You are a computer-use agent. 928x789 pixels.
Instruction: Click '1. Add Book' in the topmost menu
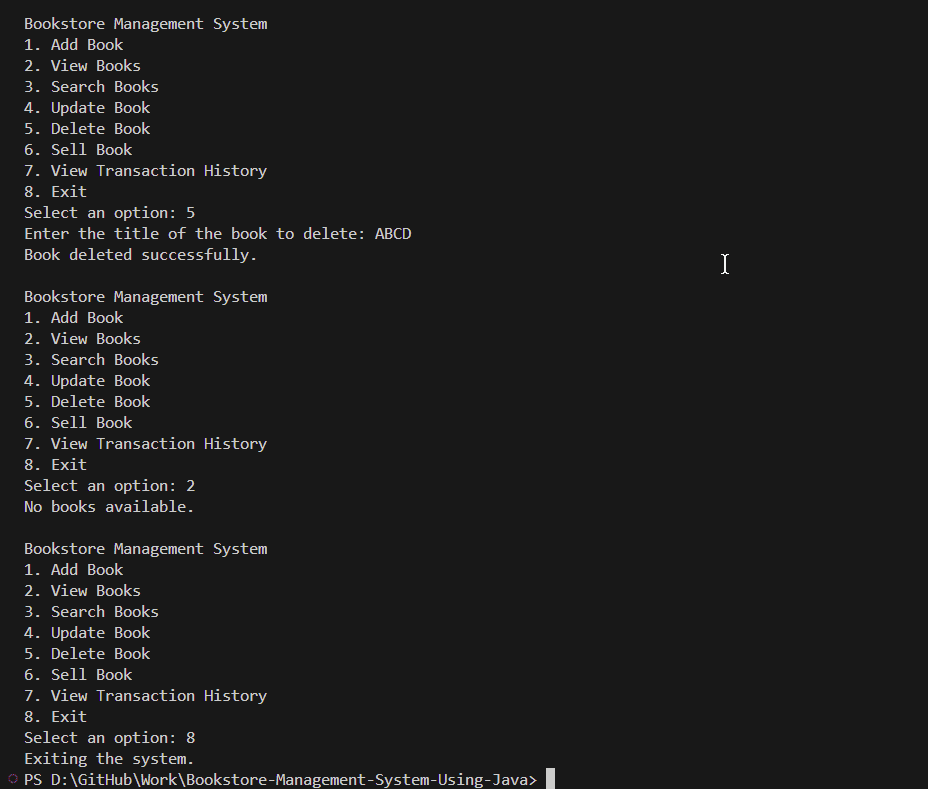73,45
